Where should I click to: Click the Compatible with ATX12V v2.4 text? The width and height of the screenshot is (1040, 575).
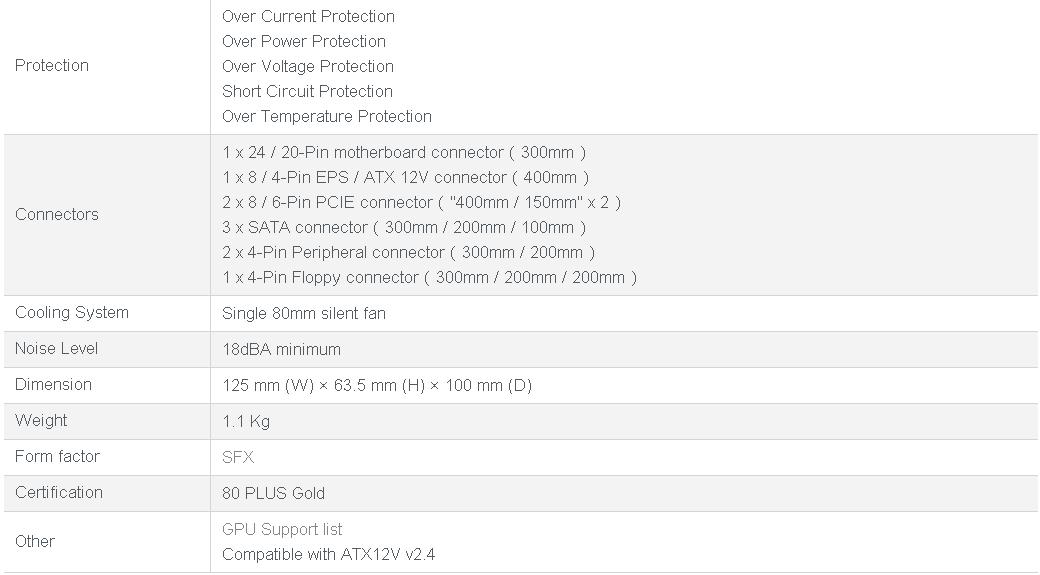coord(328,554)
